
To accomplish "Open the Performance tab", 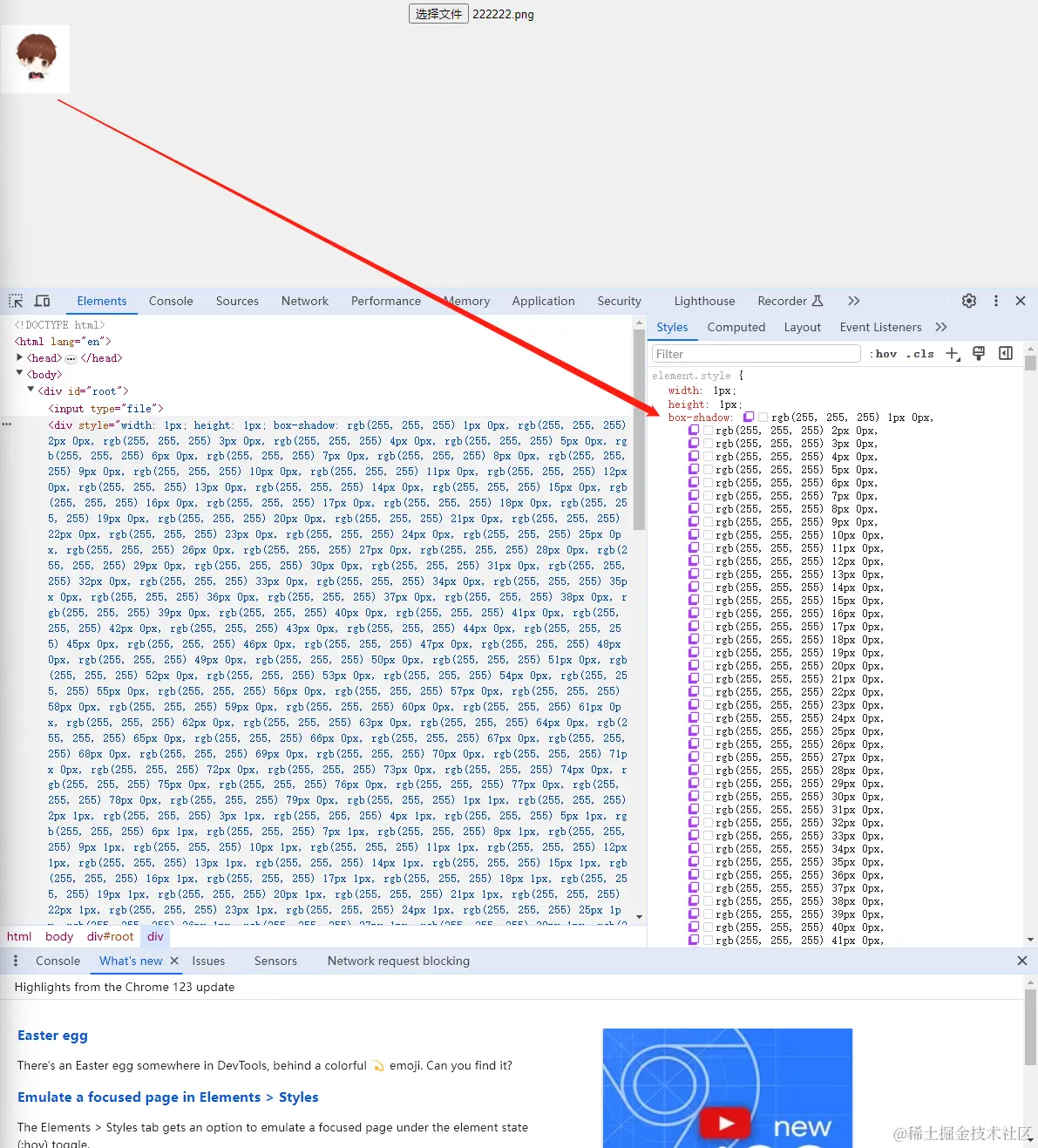I will coord(386,301).
